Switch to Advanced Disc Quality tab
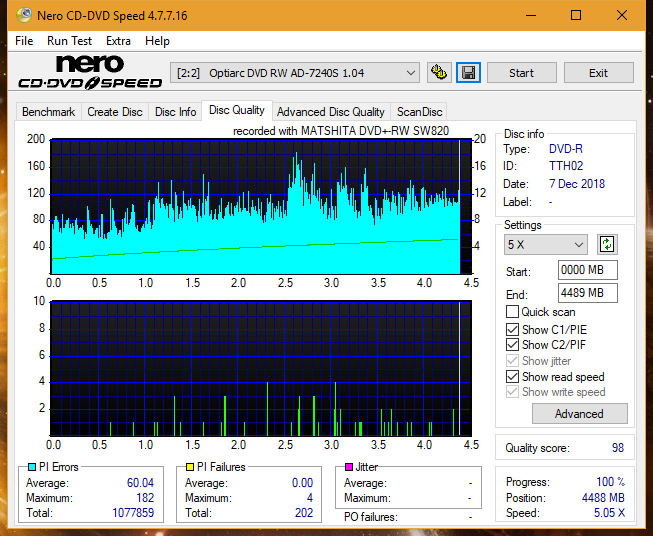 click(x=331, y=112)
